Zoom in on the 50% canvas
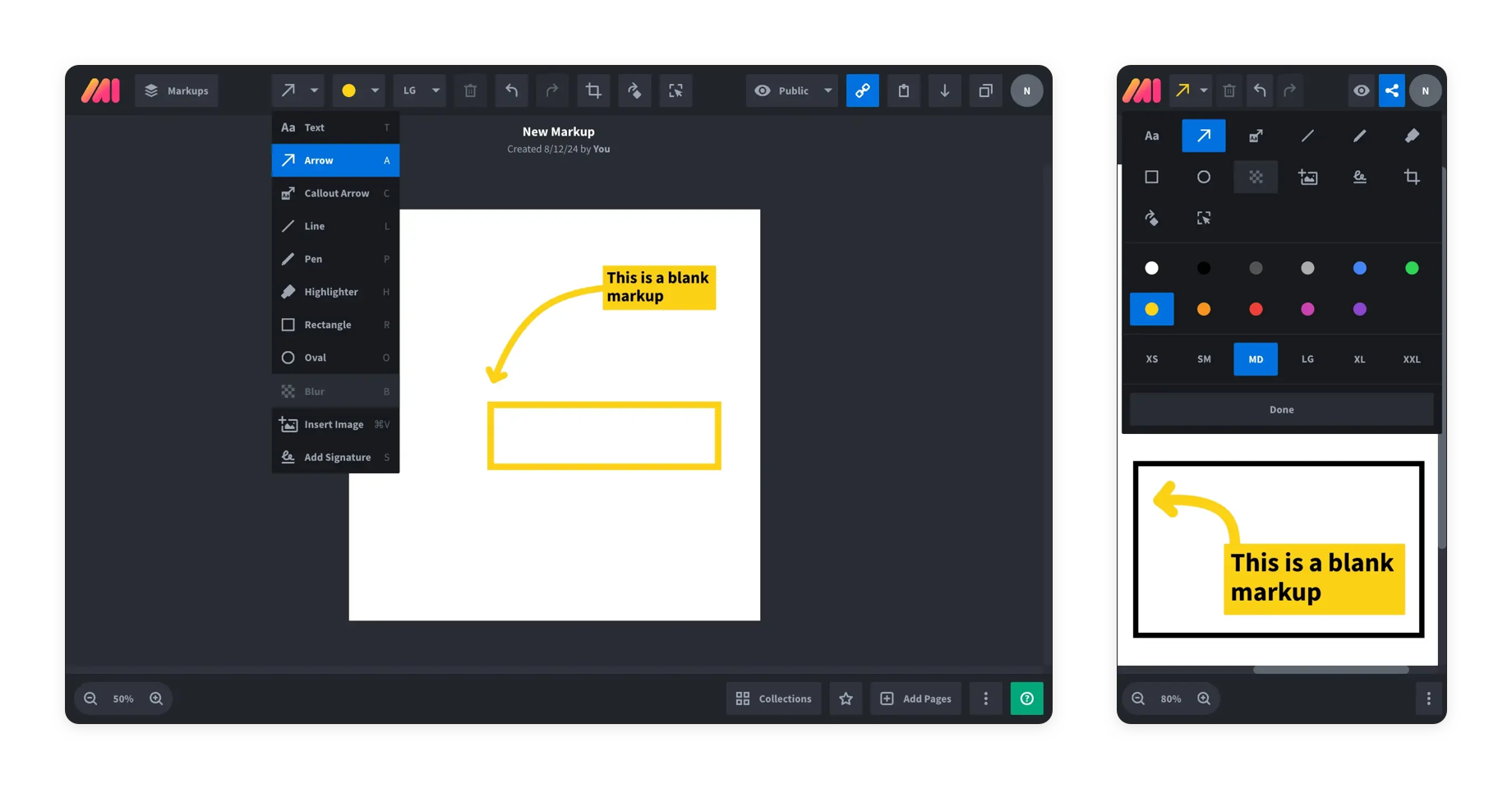This screenshot has width=1512, height=789. [x=156, y=699]
